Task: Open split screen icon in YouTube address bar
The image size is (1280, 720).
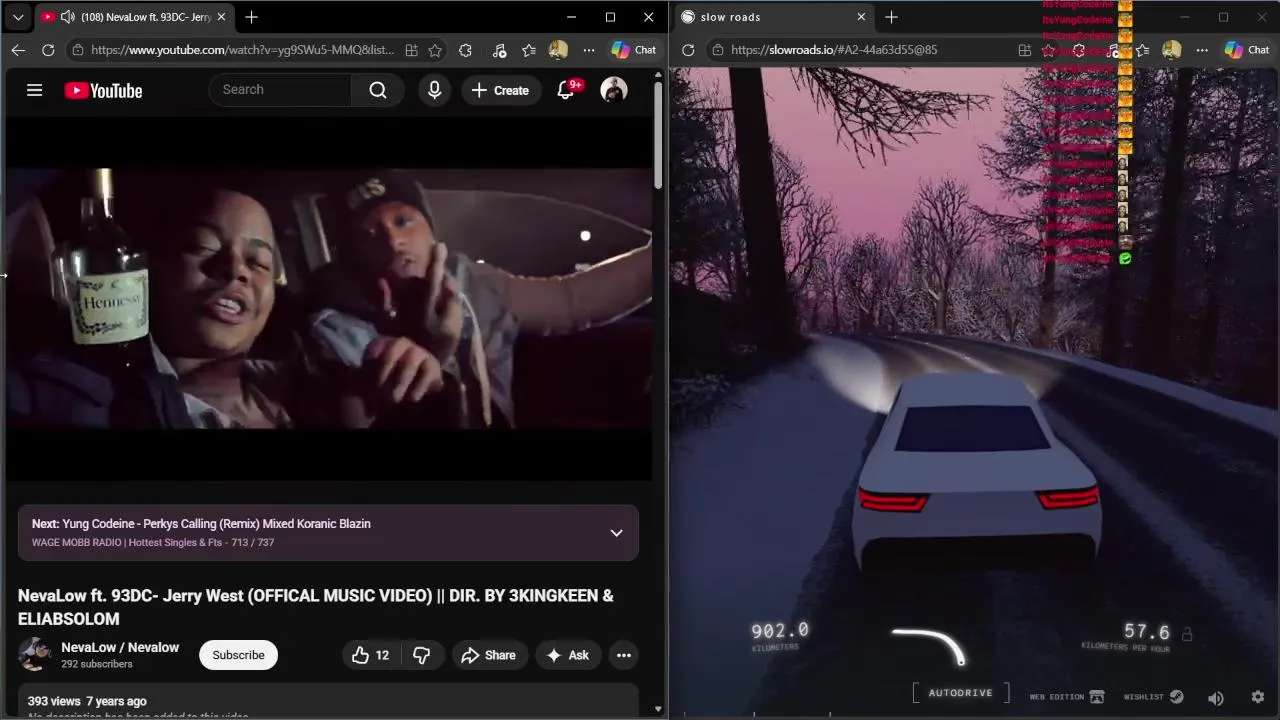Action: (x=411, y=50)
